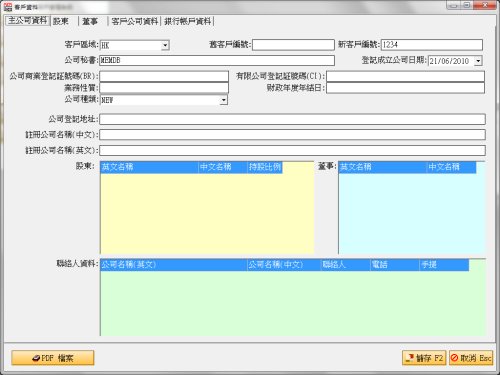This screenshot has width=500, height=375.
Task: Expand the 公司種類 dropdown arrow
Action: tap(224, 100)
